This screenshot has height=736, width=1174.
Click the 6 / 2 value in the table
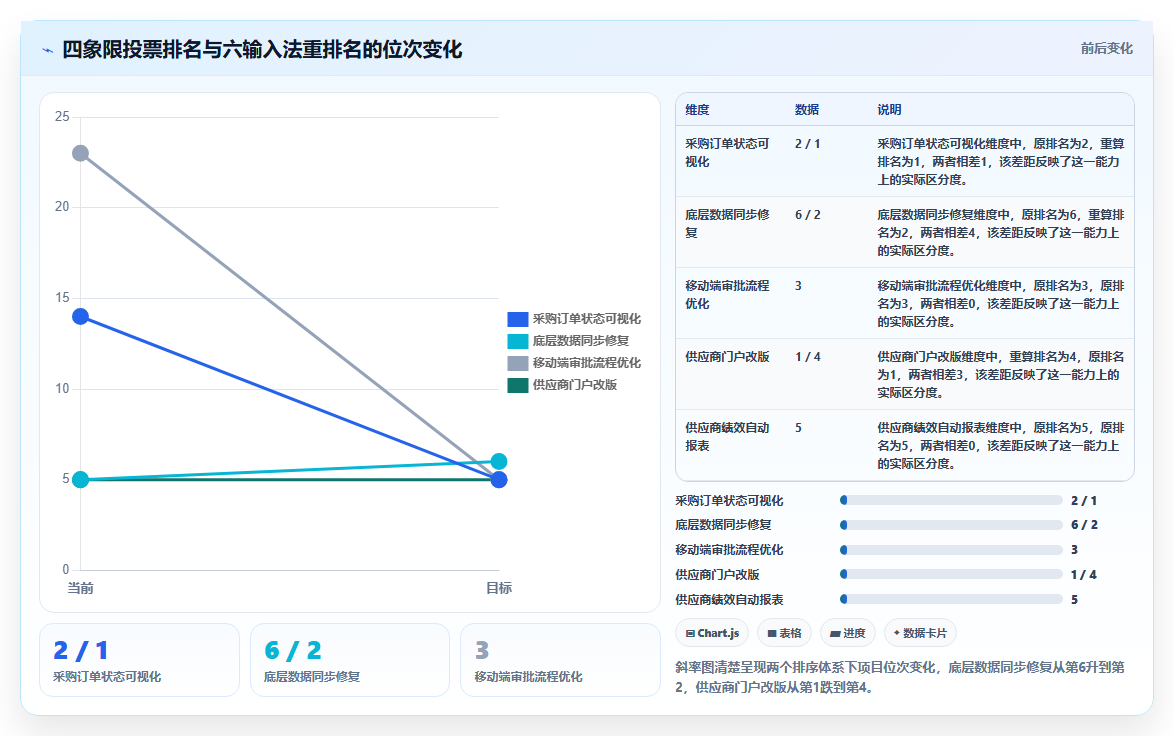808,215
